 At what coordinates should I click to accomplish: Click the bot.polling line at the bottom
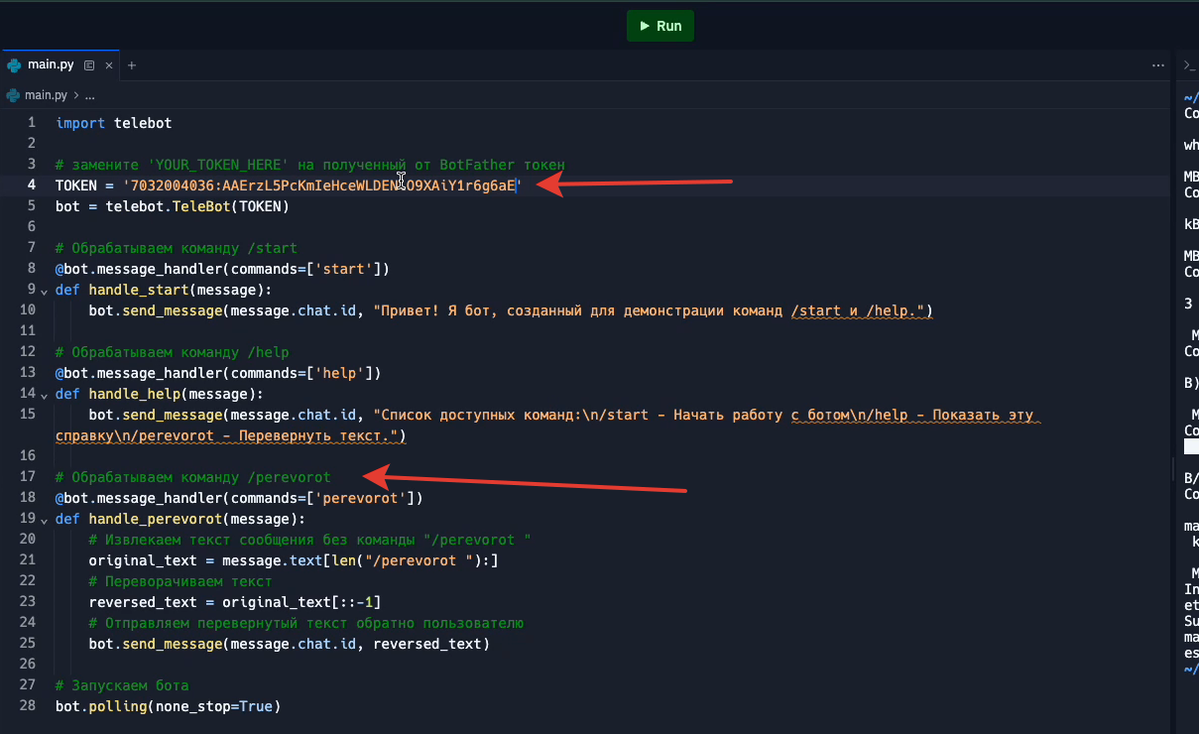[x=165, y=706]
